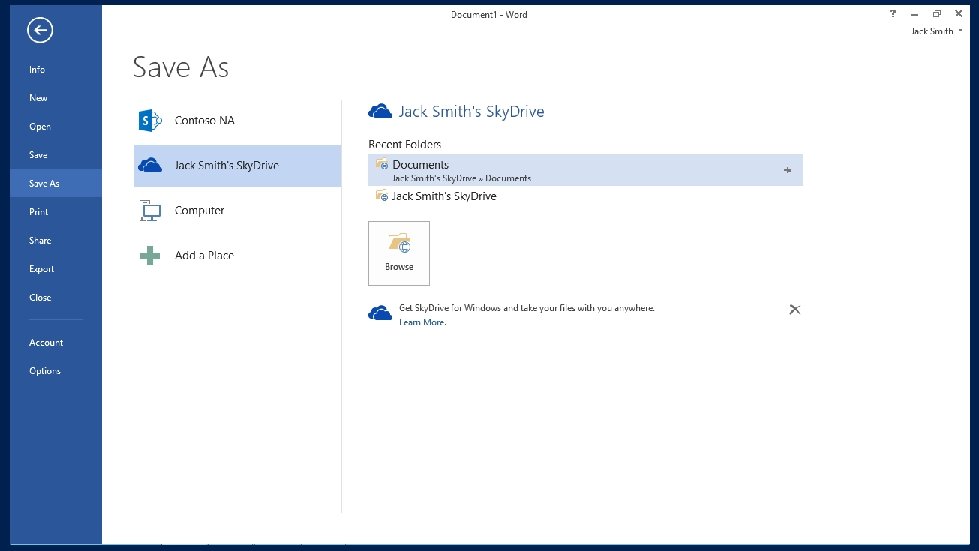Click the Browse button

point(399,253)
